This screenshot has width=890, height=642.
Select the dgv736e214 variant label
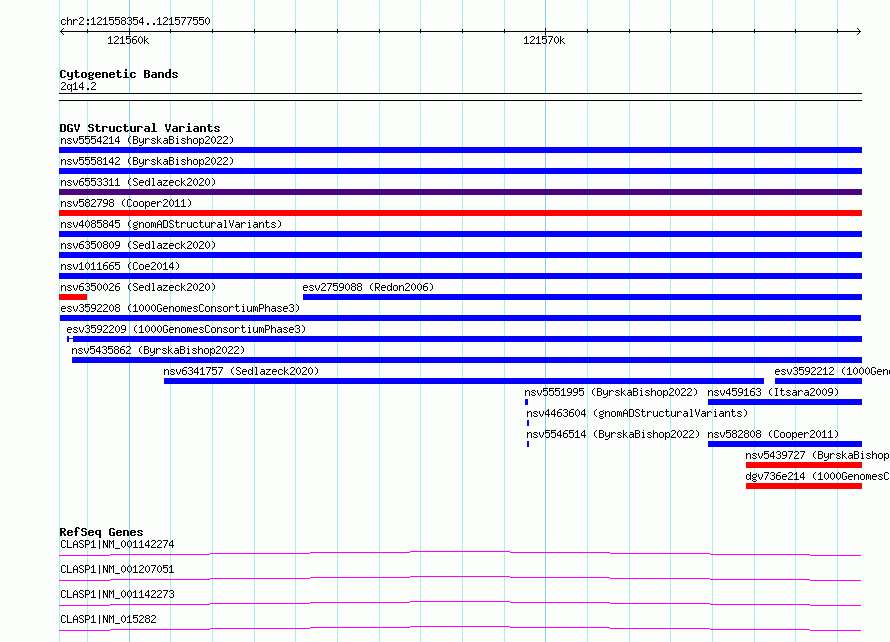(817, 476)
